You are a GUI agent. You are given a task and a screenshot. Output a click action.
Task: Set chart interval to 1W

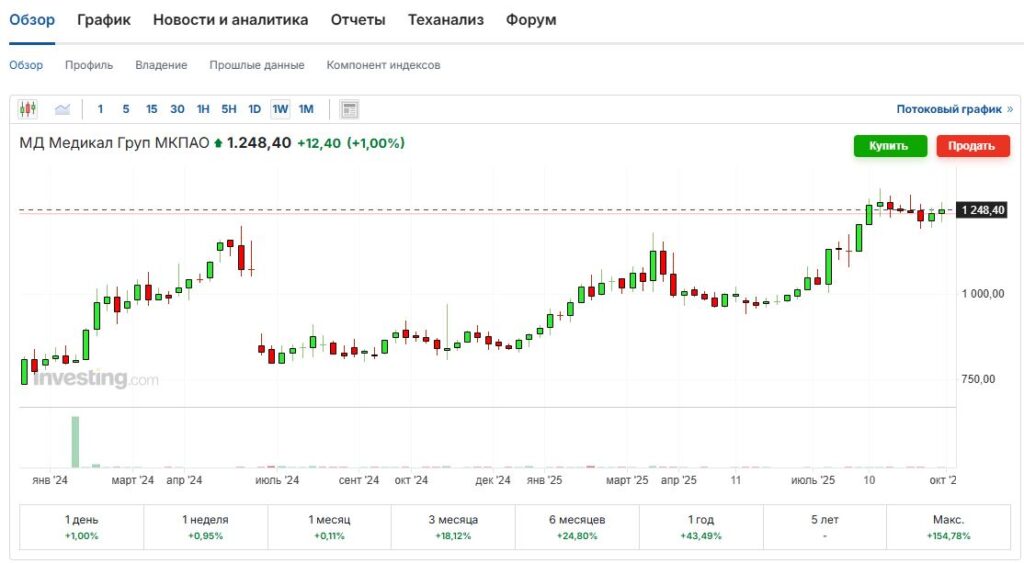coord(280,109)
